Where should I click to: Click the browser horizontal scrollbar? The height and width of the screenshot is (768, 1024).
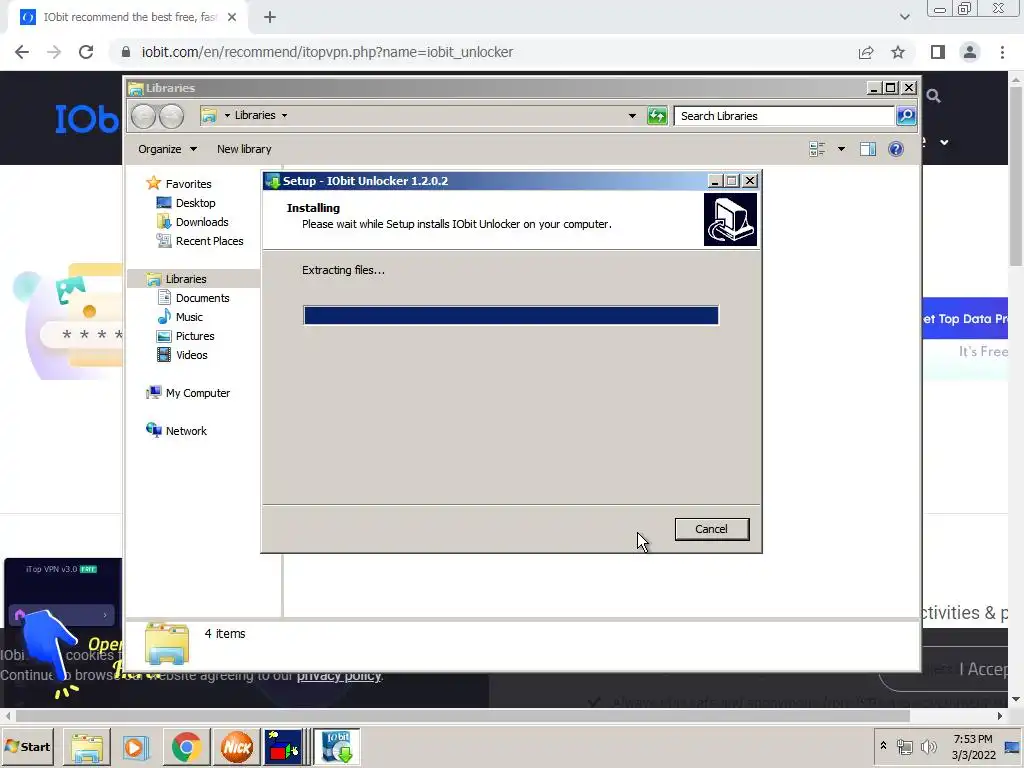462,716
